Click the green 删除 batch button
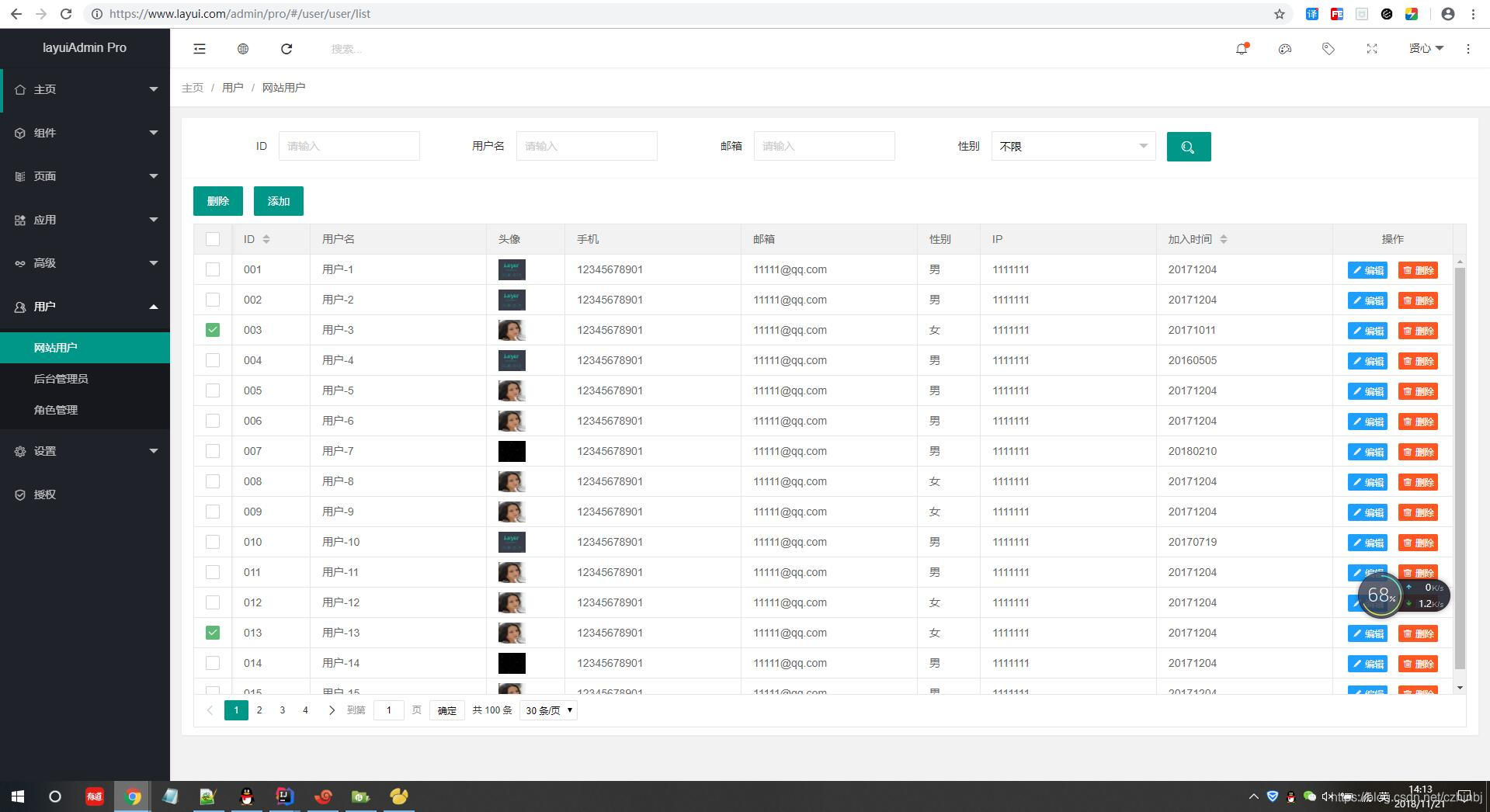The image size is (1490, 812). pos(218,201)
